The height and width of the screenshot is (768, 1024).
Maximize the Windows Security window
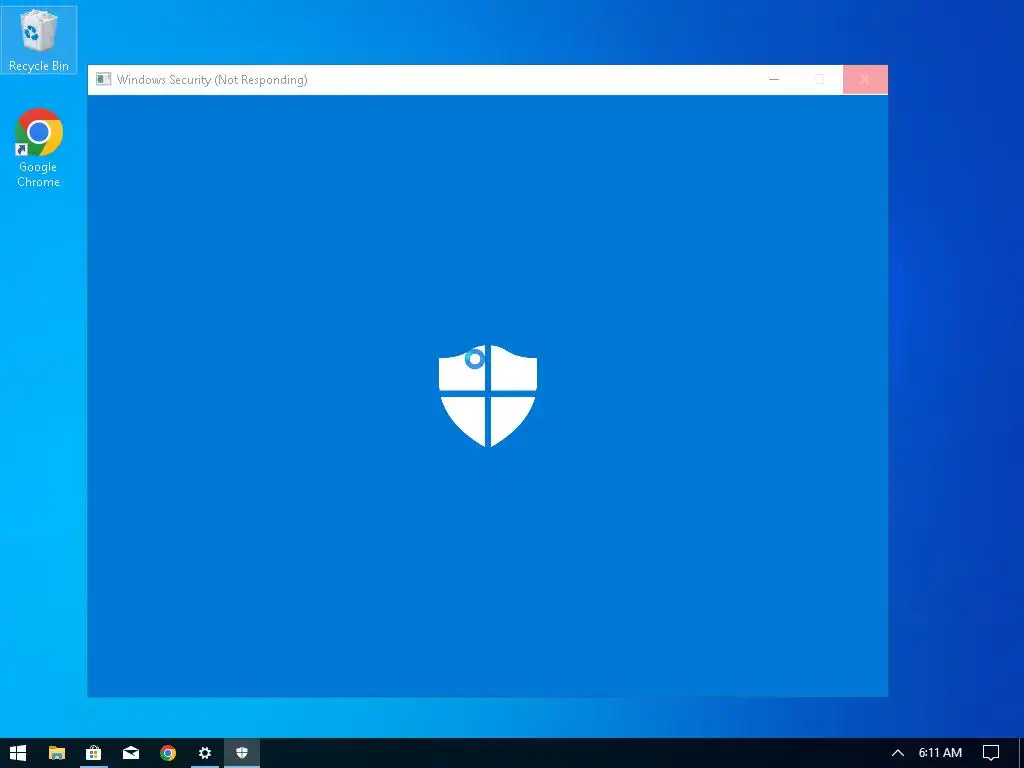coord(819,80)
